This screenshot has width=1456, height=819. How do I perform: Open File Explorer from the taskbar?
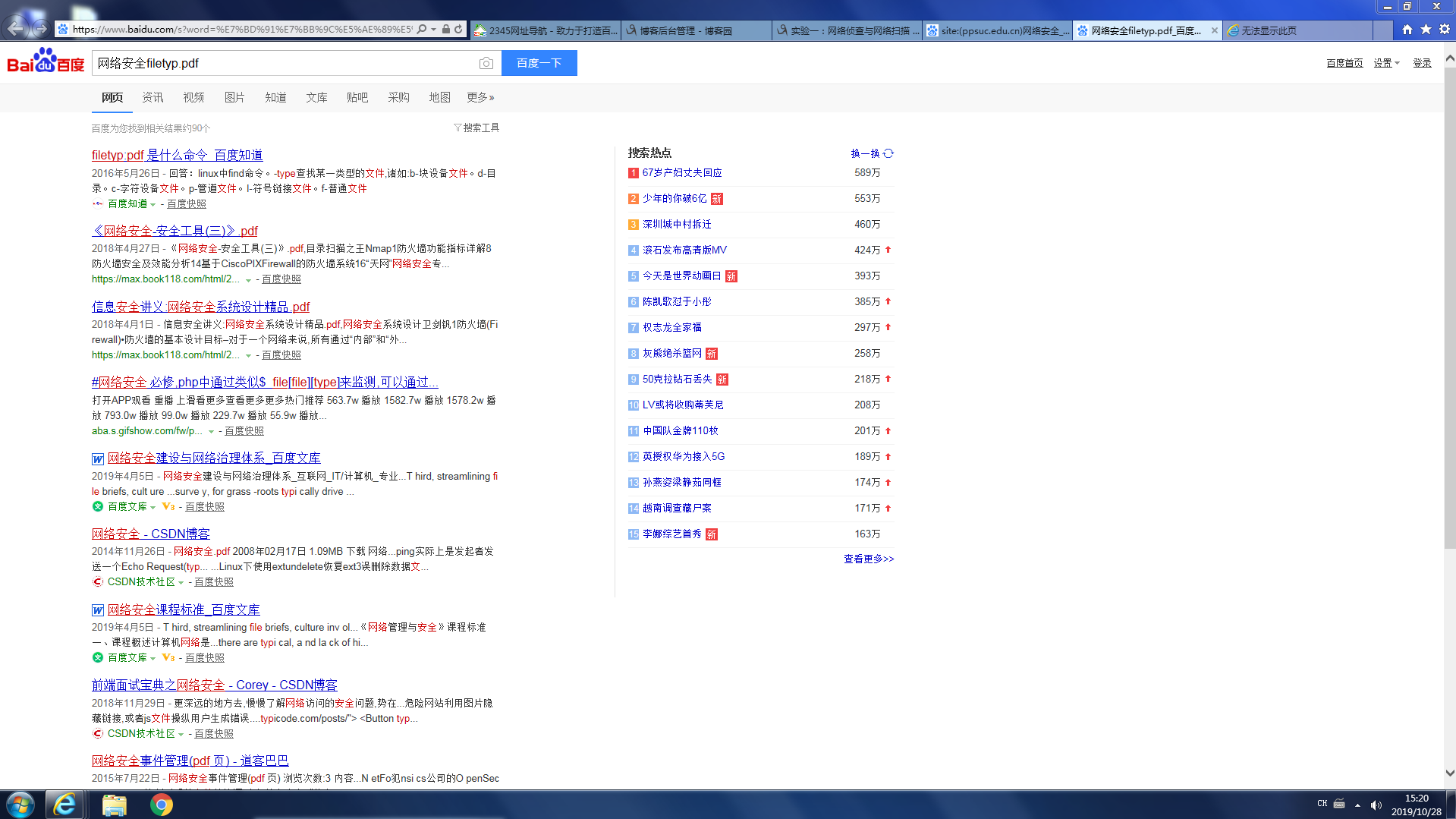(x=114, y=805)
